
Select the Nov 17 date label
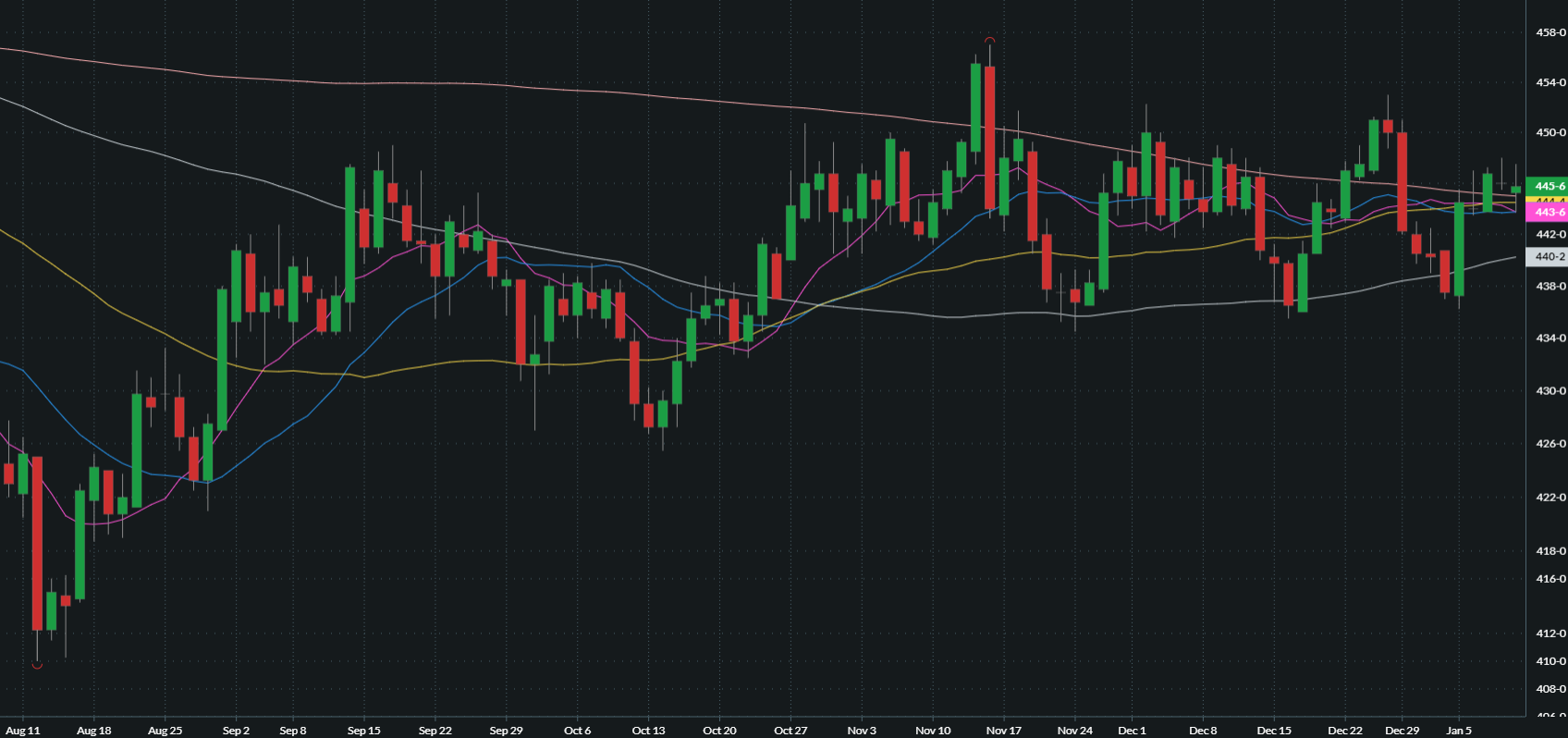(1003, 731)
